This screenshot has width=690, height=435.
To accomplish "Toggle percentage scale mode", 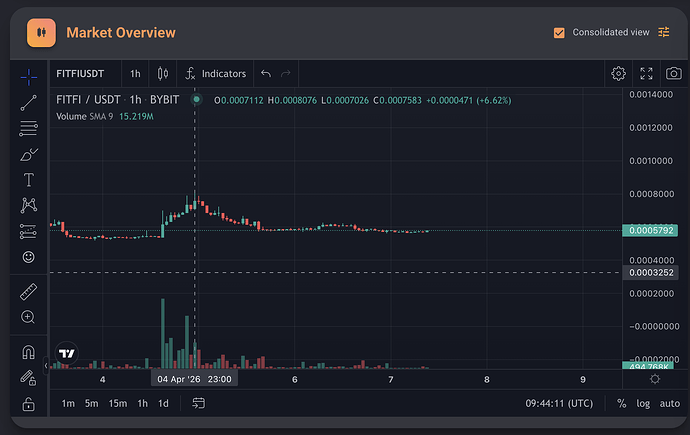I will pyautogui.click(x=621, y=403).
